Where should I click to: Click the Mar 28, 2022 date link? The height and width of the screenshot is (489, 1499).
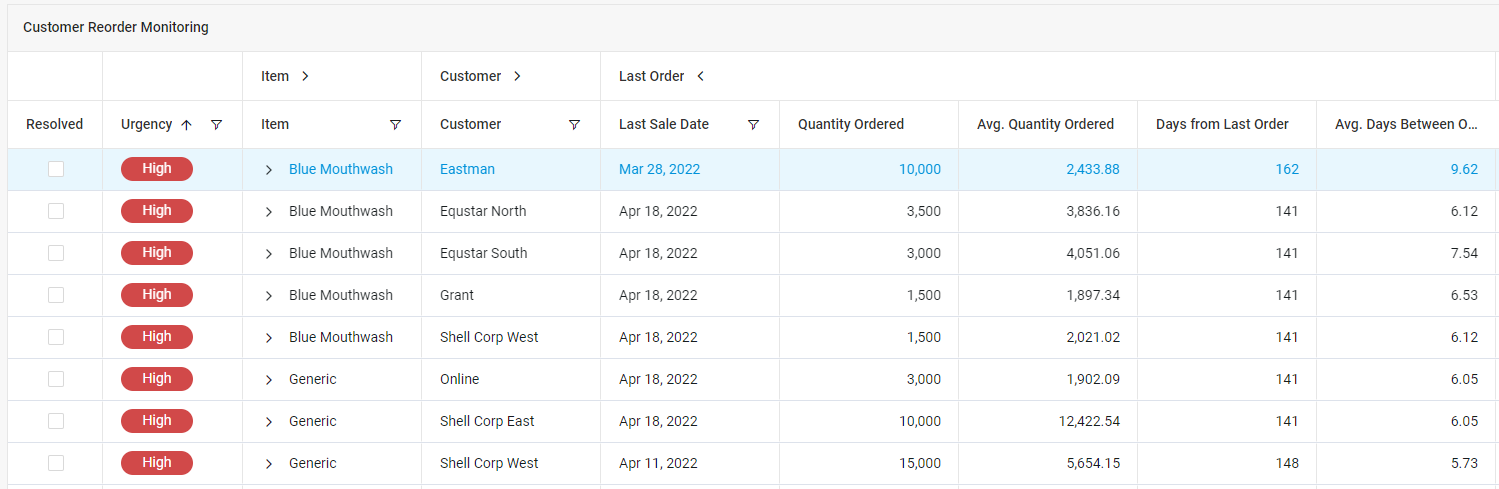(x=660, y=169)
